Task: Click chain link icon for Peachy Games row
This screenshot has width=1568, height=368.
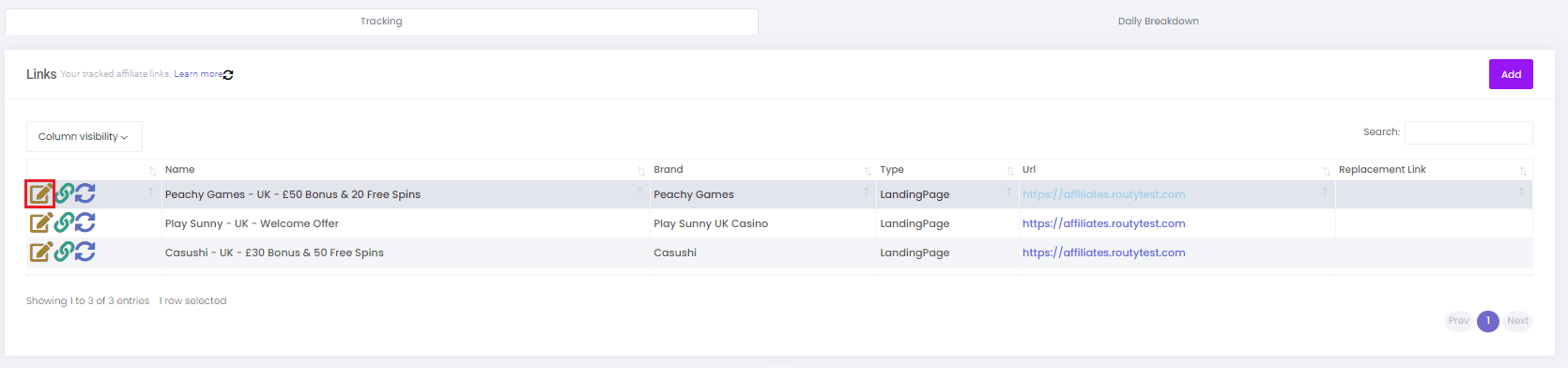Action: pyautogui.click(x=64, y=194)
